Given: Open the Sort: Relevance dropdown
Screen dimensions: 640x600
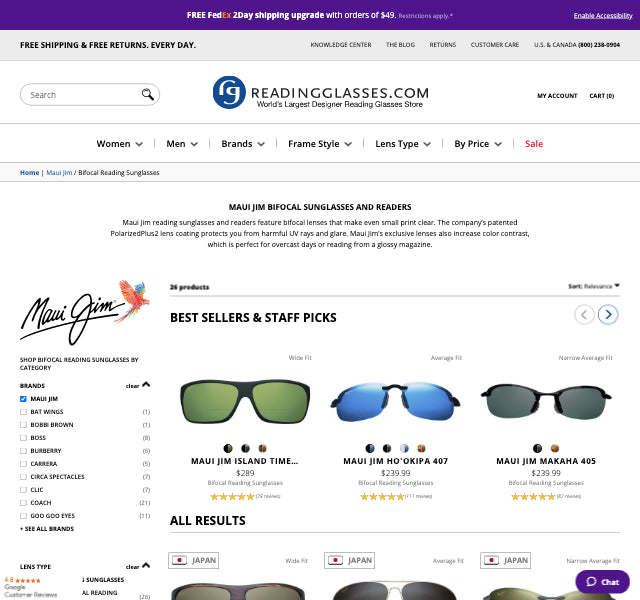Looking at the screenshot, I should point(594,286).
